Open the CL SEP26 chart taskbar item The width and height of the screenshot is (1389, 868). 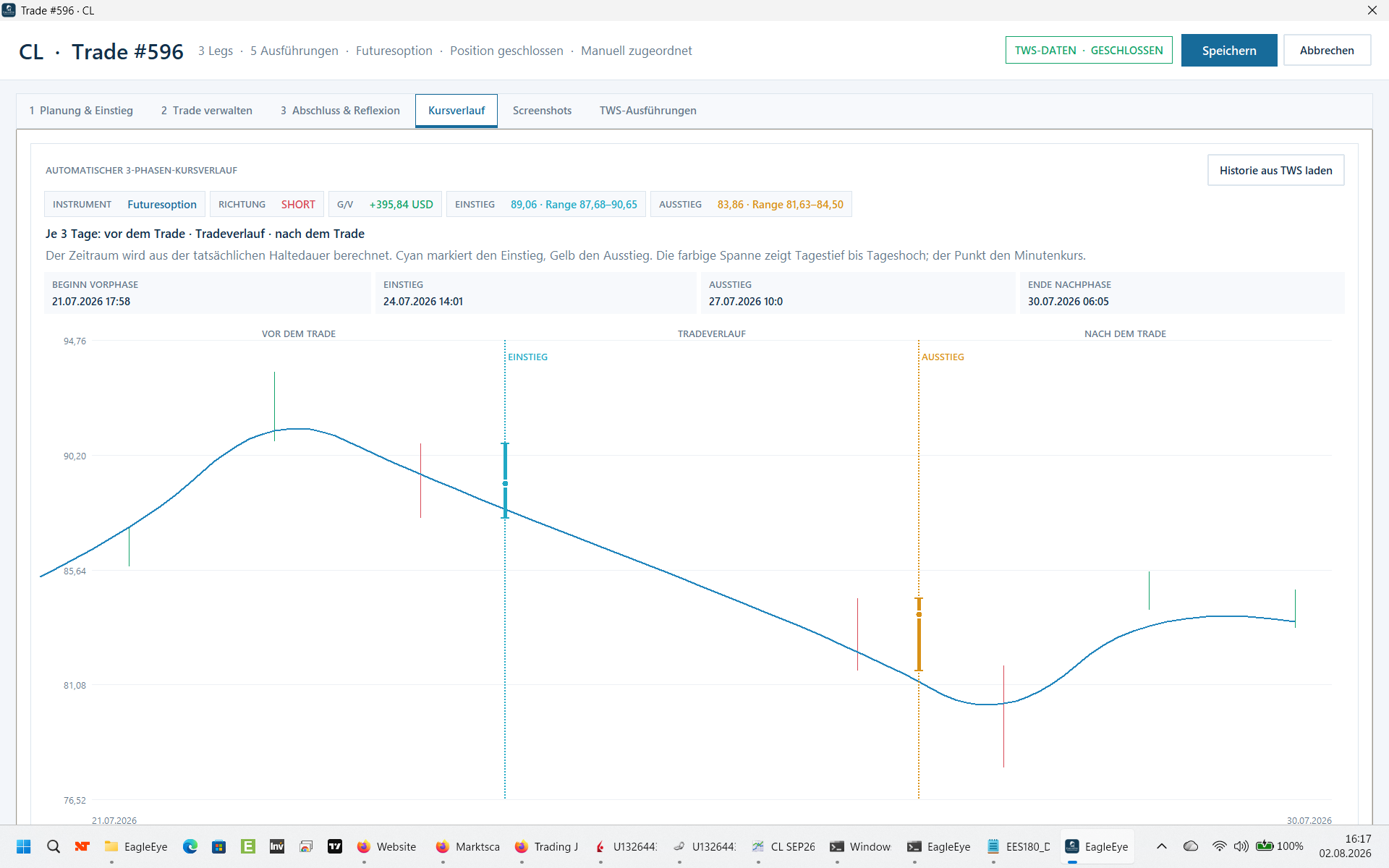[x=783, y=846]
